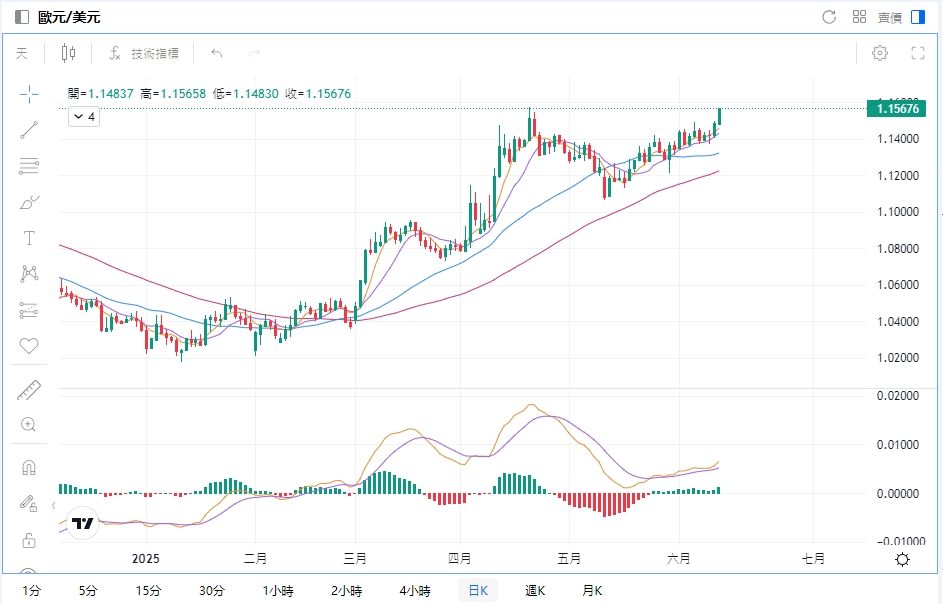
Task: Open the candlestick chart style picker
Action: coord(68,53)
